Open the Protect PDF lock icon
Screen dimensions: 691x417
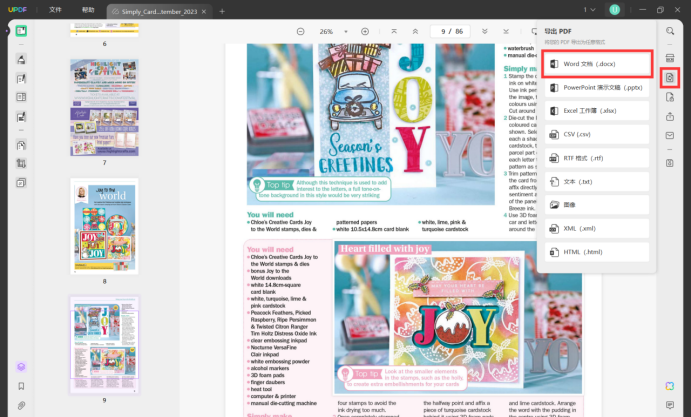coord(670,97)
